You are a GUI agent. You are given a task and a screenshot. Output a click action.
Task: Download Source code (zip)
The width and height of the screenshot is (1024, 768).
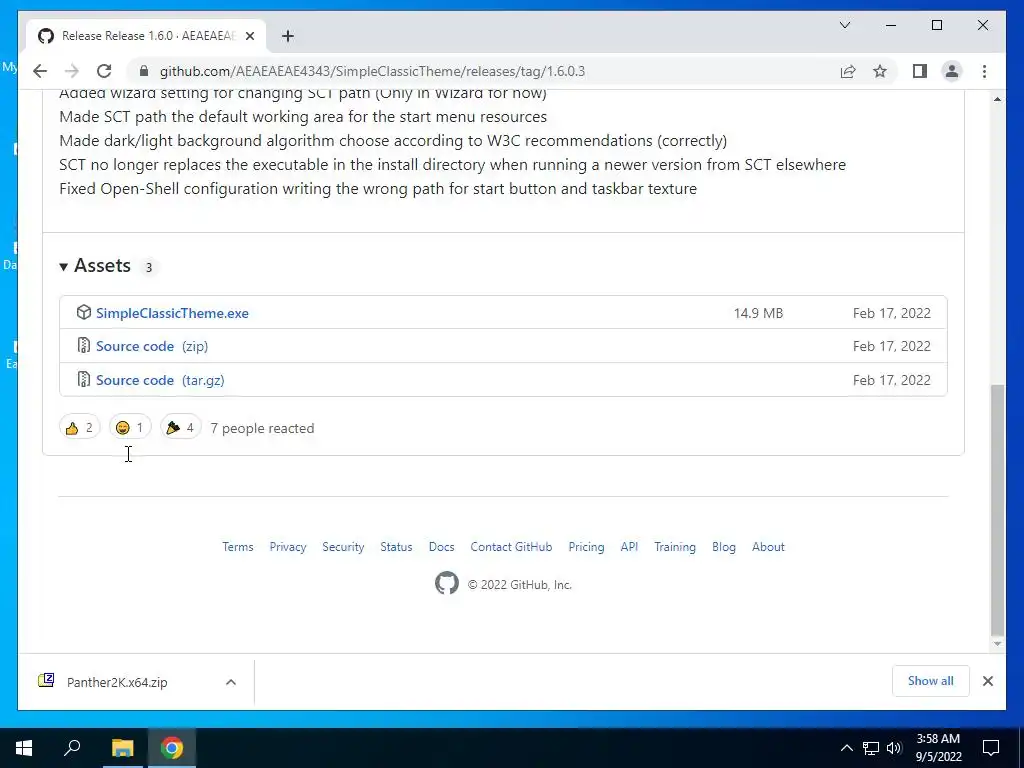pyautogui.click(x=152, y=346)
